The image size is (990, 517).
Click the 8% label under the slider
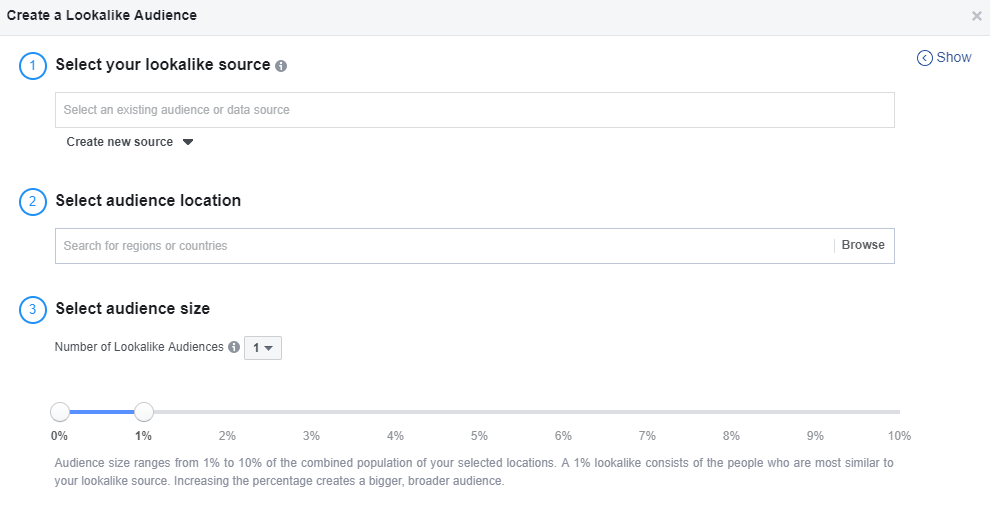pos(731,436)
